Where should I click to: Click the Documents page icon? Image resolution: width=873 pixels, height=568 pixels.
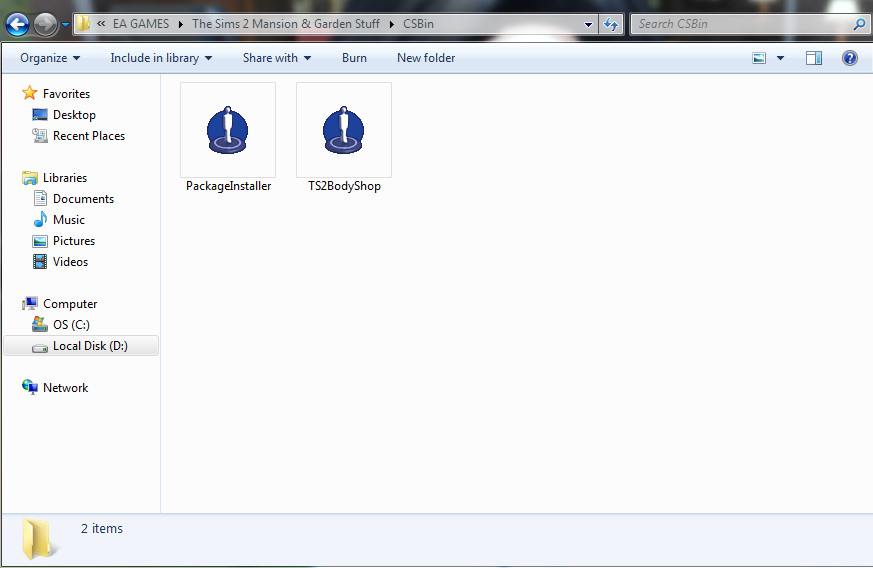click(40, 198)
